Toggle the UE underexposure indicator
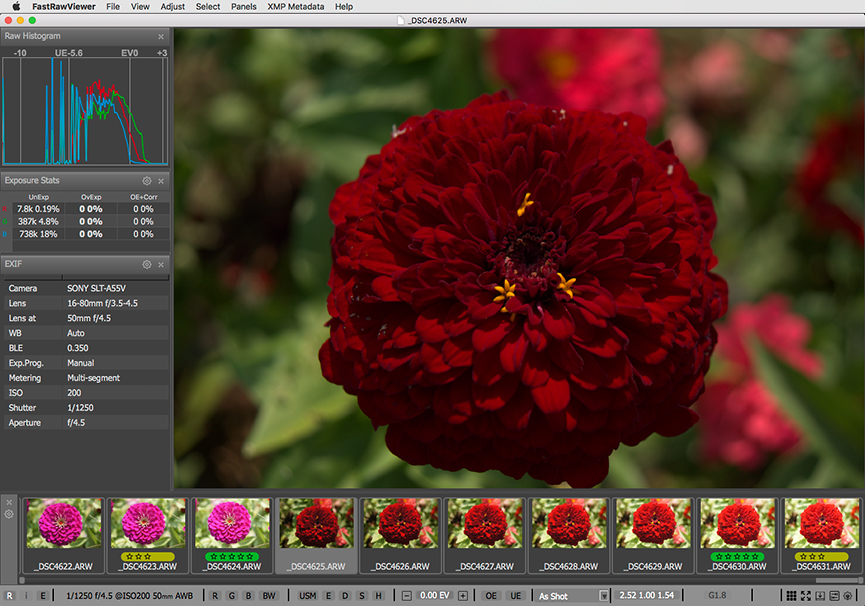This screenshot has height=606, width=865. click(x=516, y=596)
